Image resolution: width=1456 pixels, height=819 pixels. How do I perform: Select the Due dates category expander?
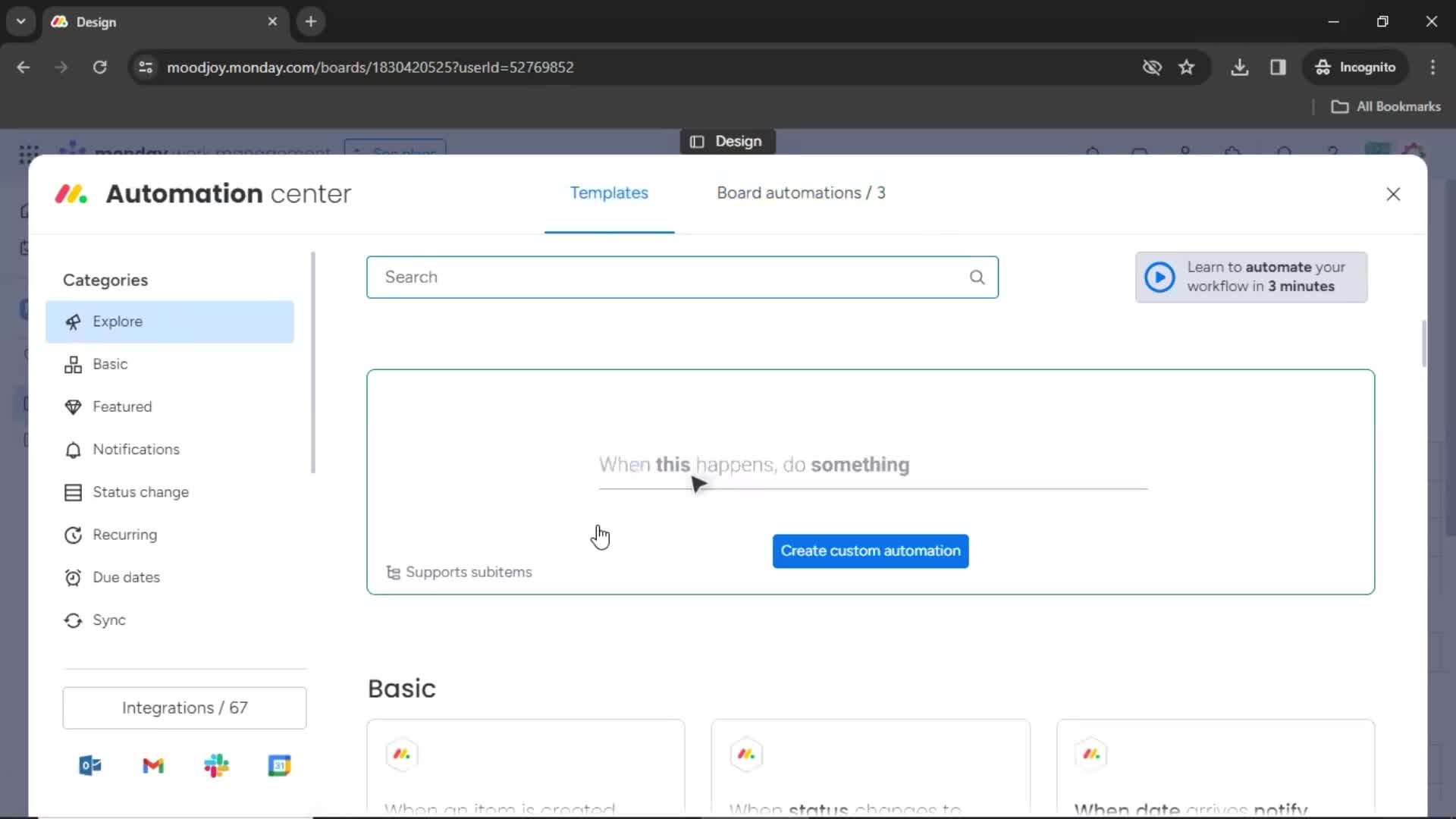(x=126, y=577)
